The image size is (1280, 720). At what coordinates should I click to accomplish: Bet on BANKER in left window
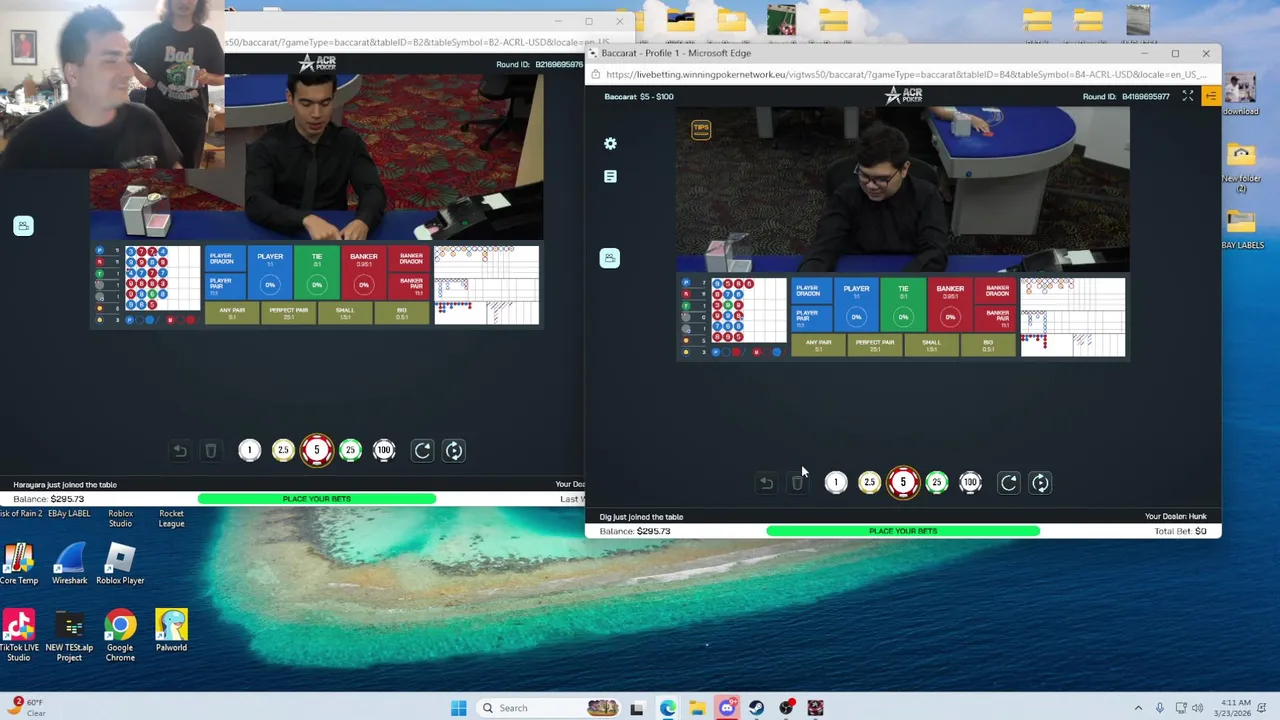click(x=364, y=273)
